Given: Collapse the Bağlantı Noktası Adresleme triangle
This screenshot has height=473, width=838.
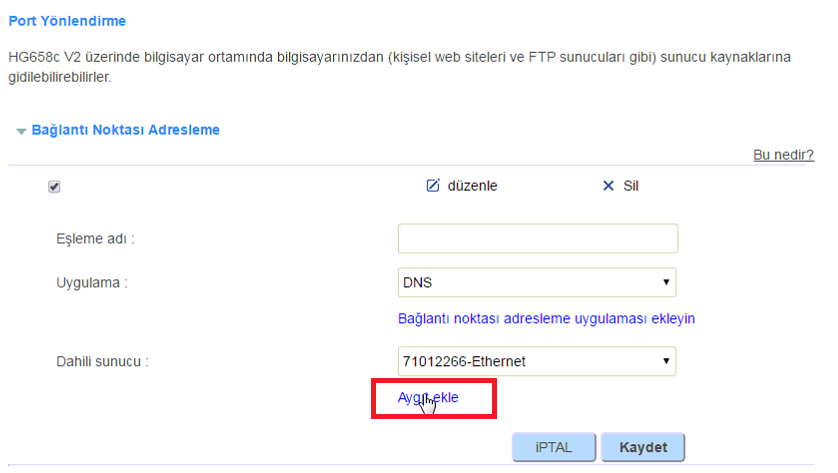Looking at the screenshot, I should pyautogui.click(x=21, y=131).
